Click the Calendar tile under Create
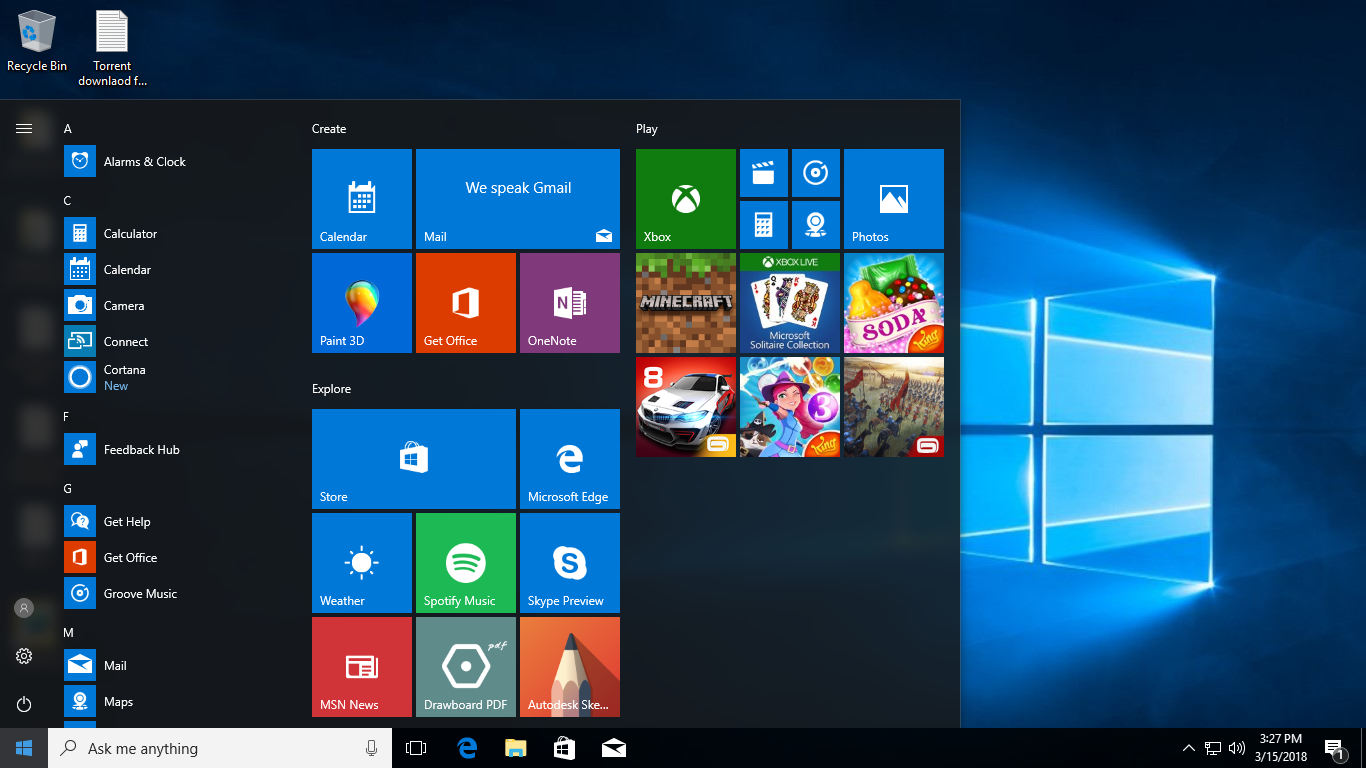Screen dimensions: 1366x768 (x=362, y=199)
